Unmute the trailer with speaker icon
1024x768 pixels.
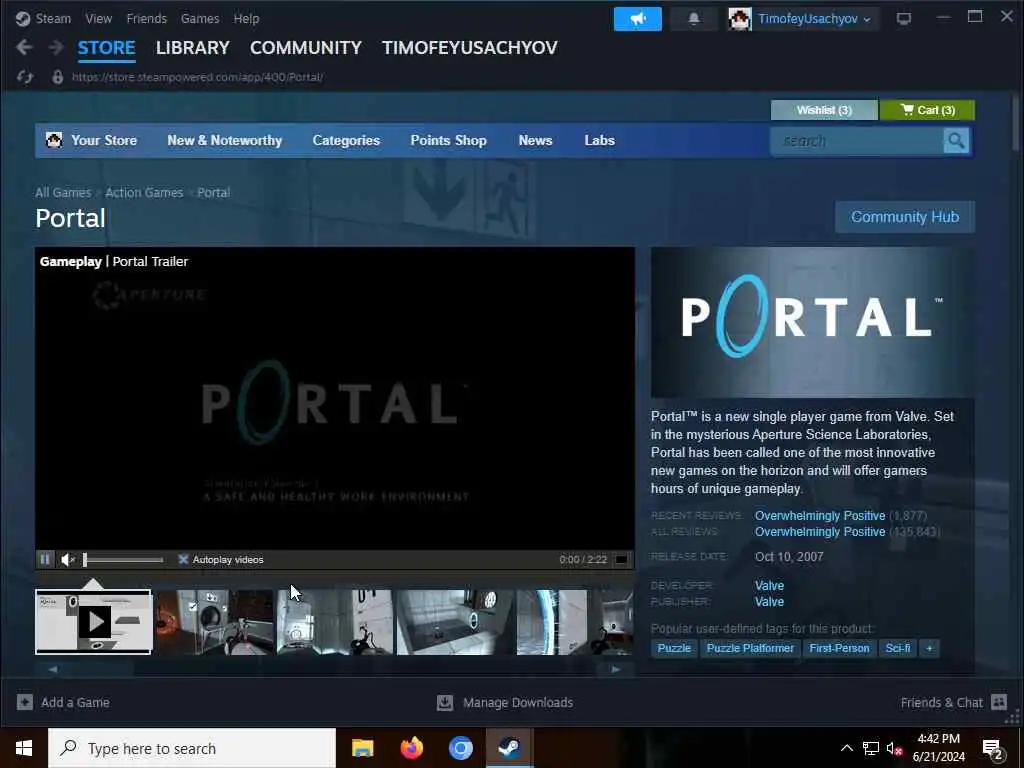click(68, 559)
